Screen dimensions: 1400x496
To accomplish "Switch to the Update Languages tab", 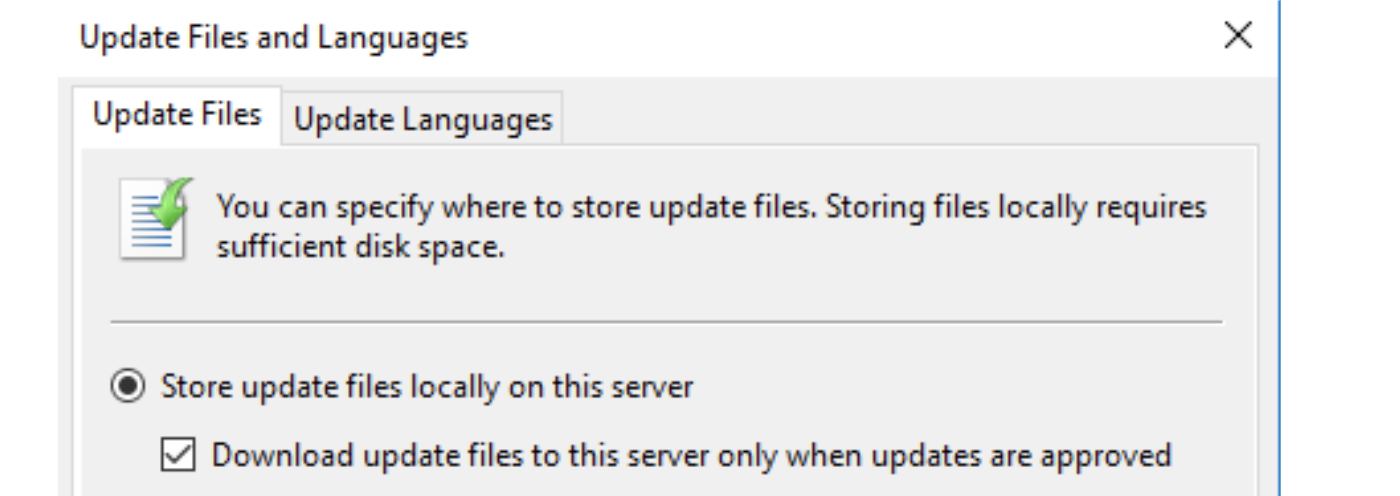I will (x=422, y=120).
